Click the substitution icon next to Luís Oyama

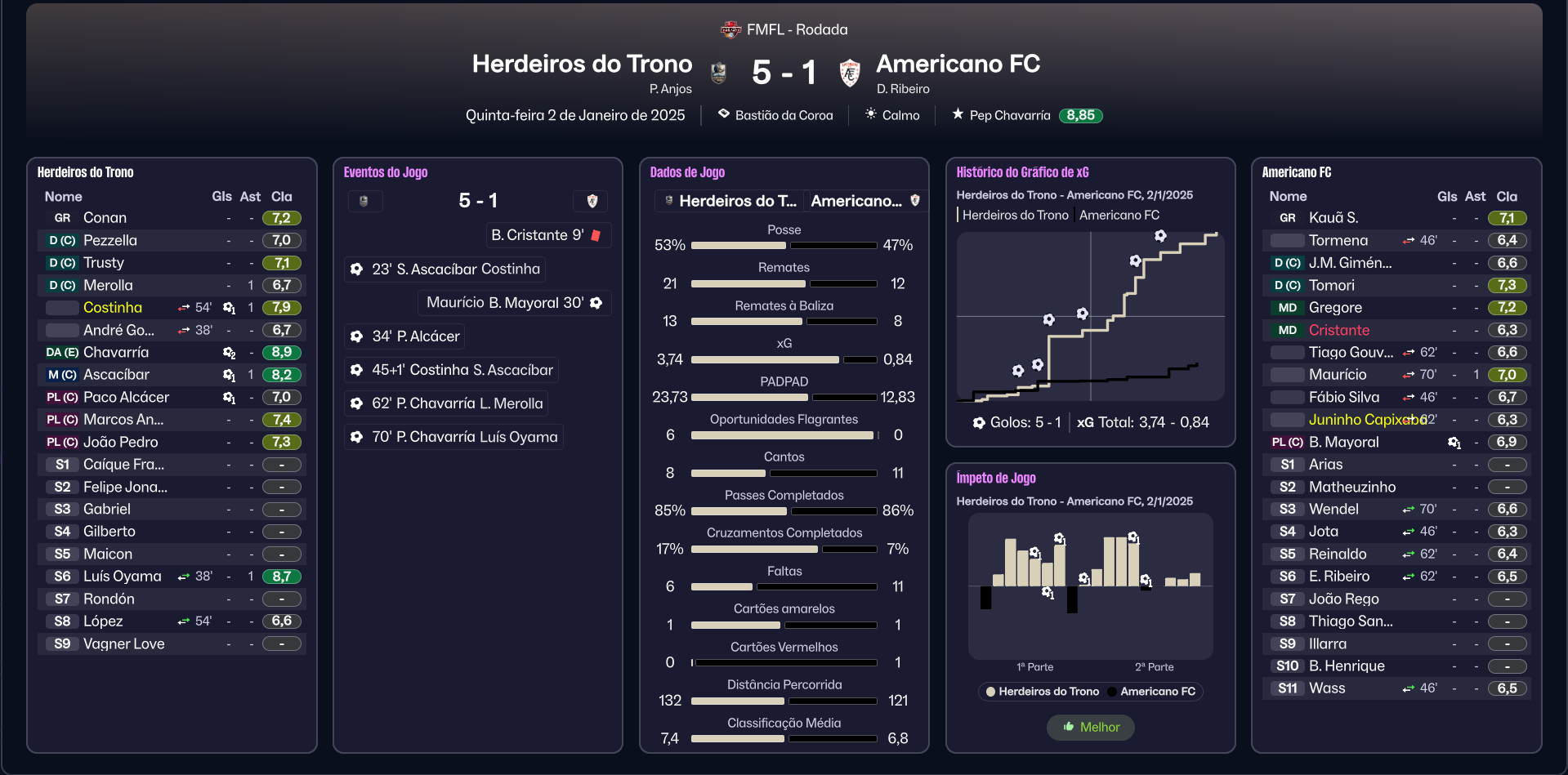point(184,577)
